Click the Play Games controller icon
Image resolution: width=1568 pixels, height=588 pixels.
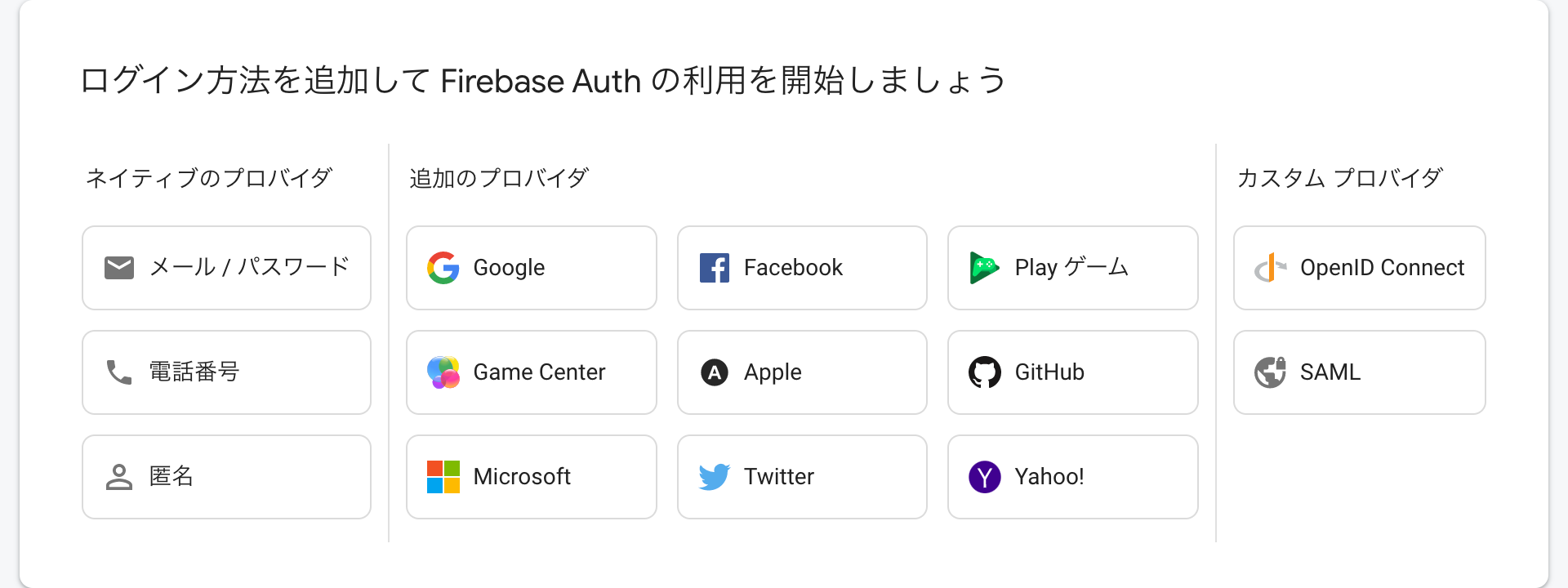pyautogui.click(x=984, y=268)
